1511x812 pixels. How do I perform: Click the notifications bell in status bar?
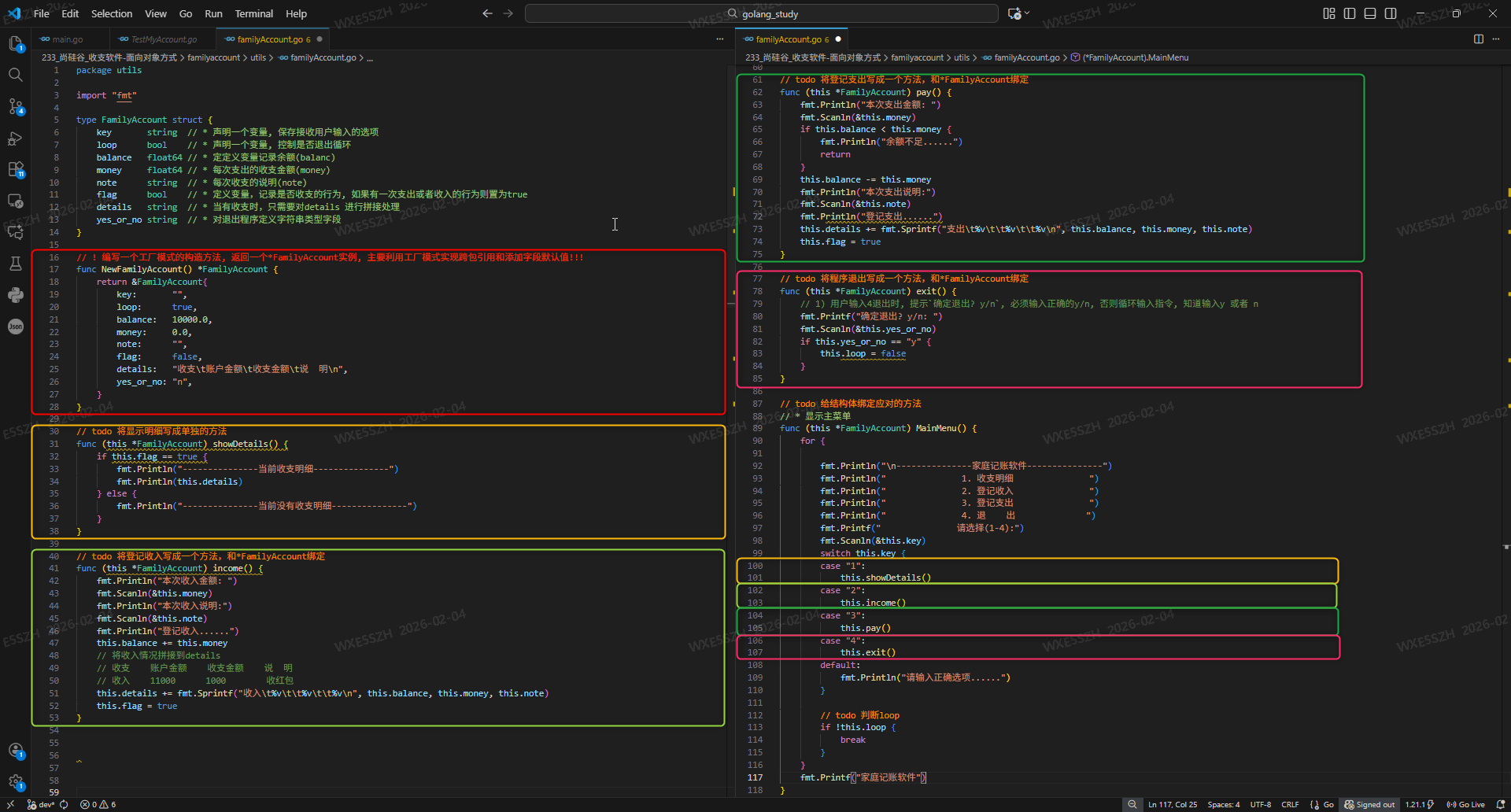[1500, 804]
